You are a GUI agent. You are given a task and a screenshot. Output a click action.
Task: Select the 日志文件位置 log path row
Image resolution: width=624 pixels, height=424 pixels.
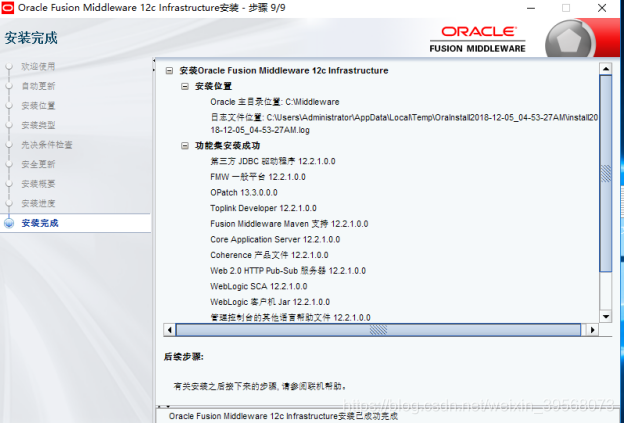(404, 123)
